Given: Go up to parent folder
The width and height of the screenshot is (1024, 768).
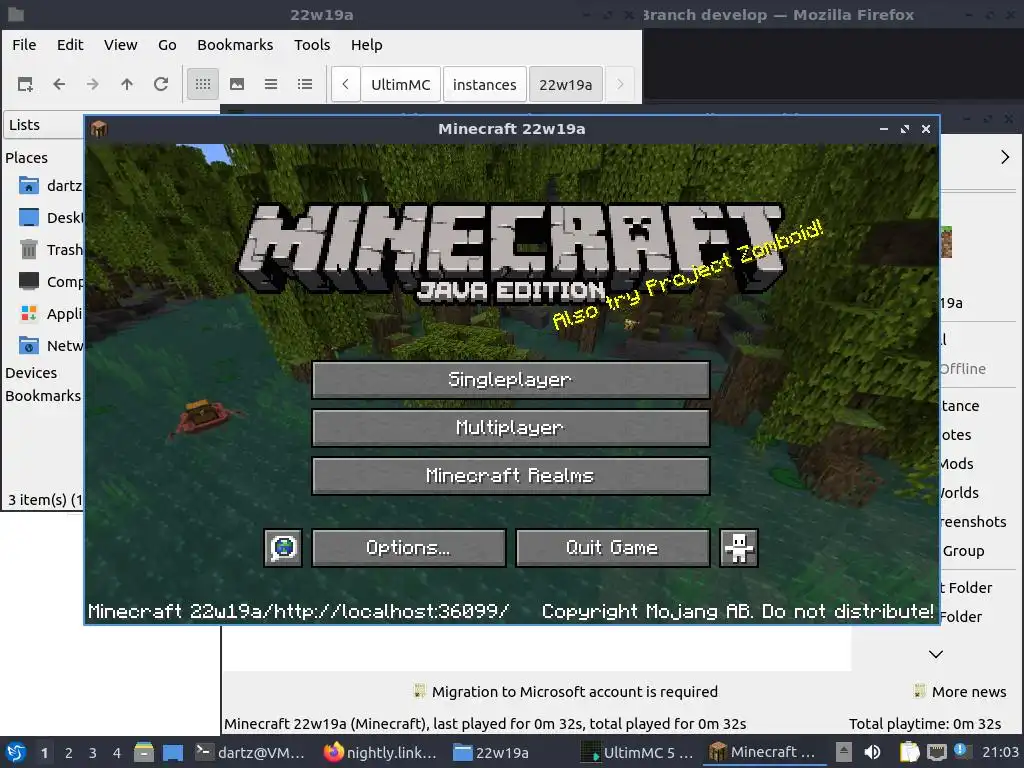Looking at the screenshot, I should pyautogui.click(x=127, y=84).
